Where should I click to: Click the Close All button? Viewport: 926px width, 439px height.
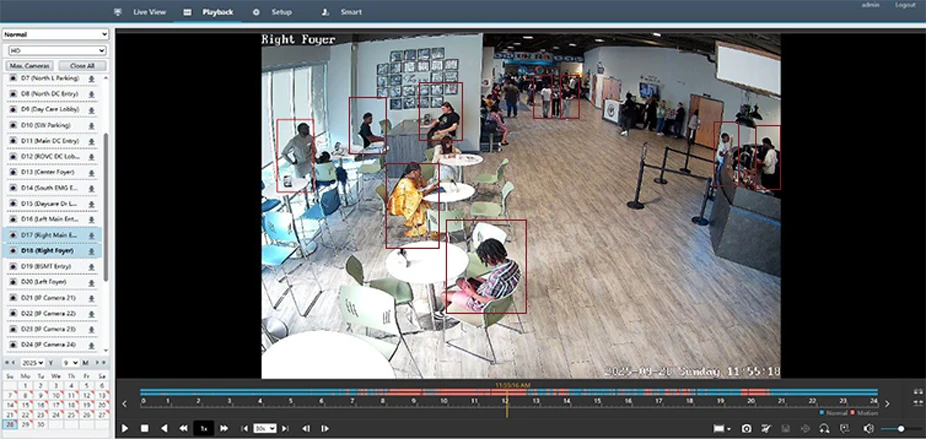pos(82,65)
